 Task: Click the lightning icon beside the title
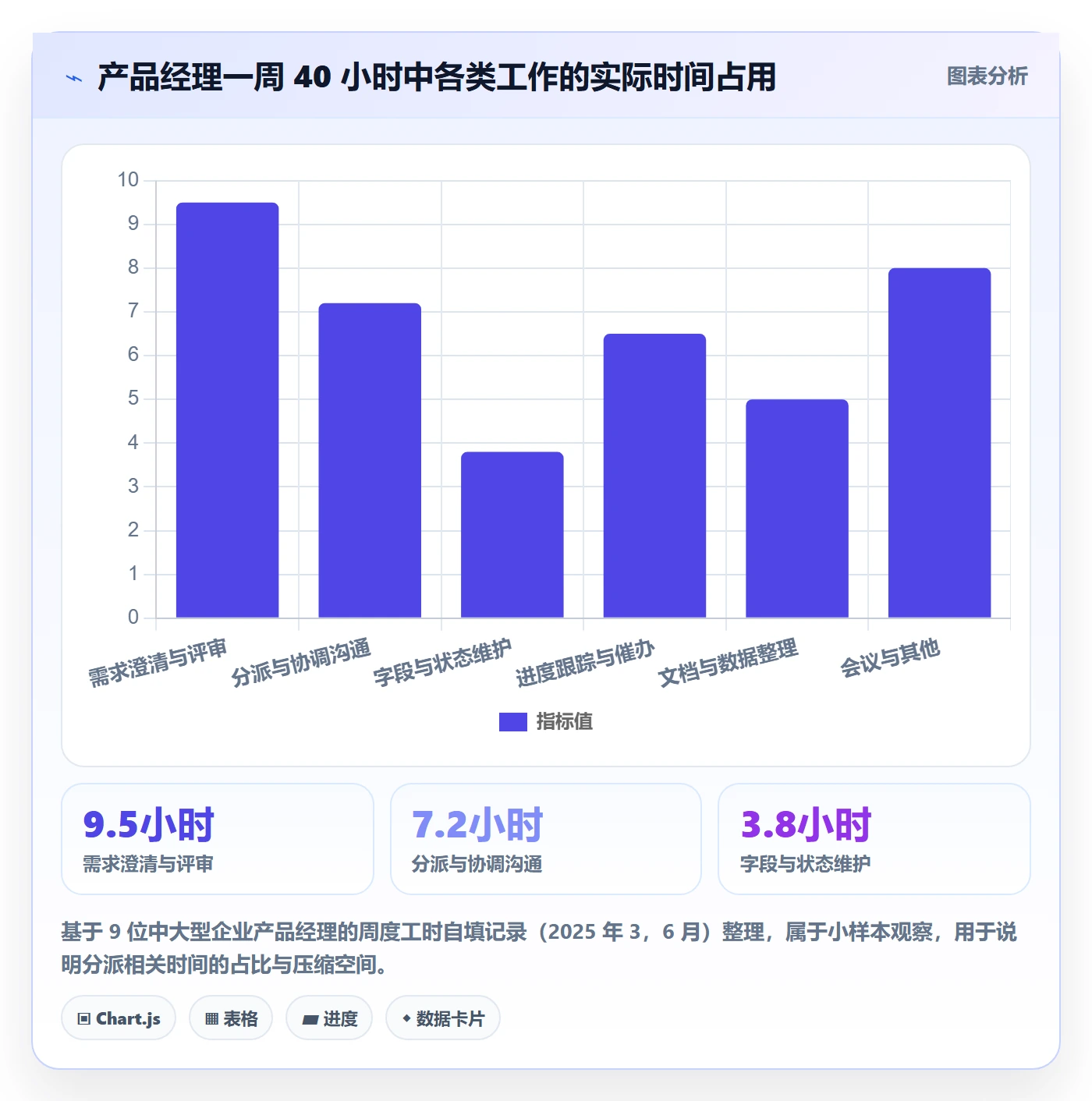74,78
